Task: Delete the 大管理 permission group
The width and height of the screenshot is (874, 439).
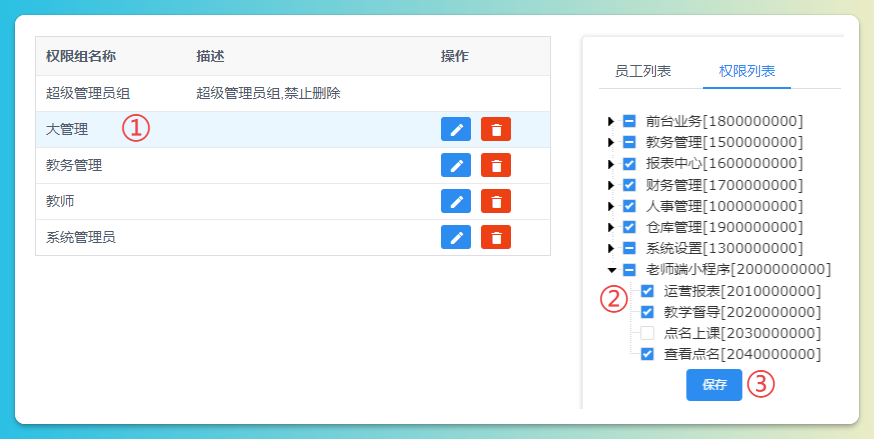Action: coord(496,129)
